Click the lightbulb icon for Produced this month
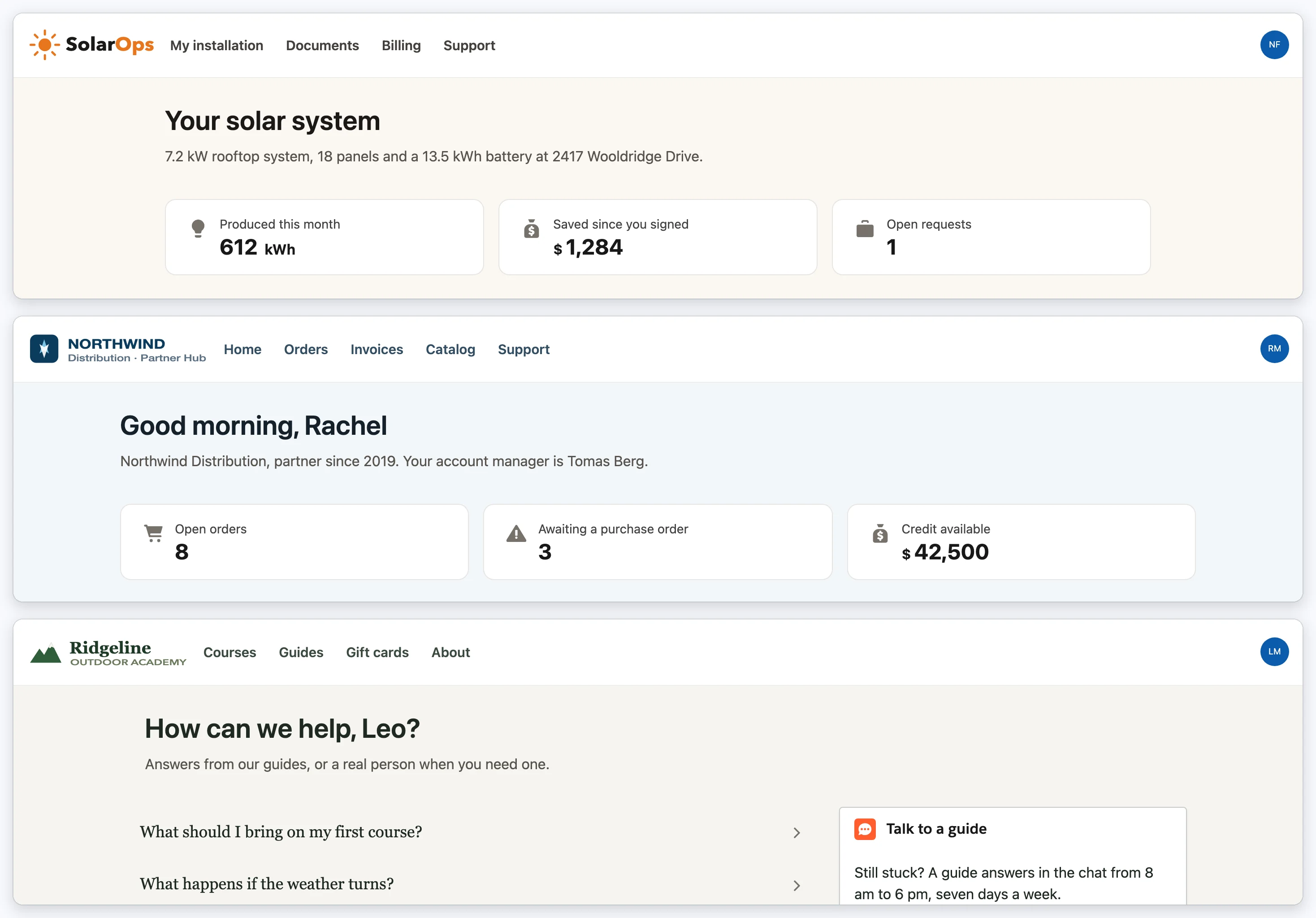The height and width of the screenshot is (918, 1316). [x=198, y=228]
